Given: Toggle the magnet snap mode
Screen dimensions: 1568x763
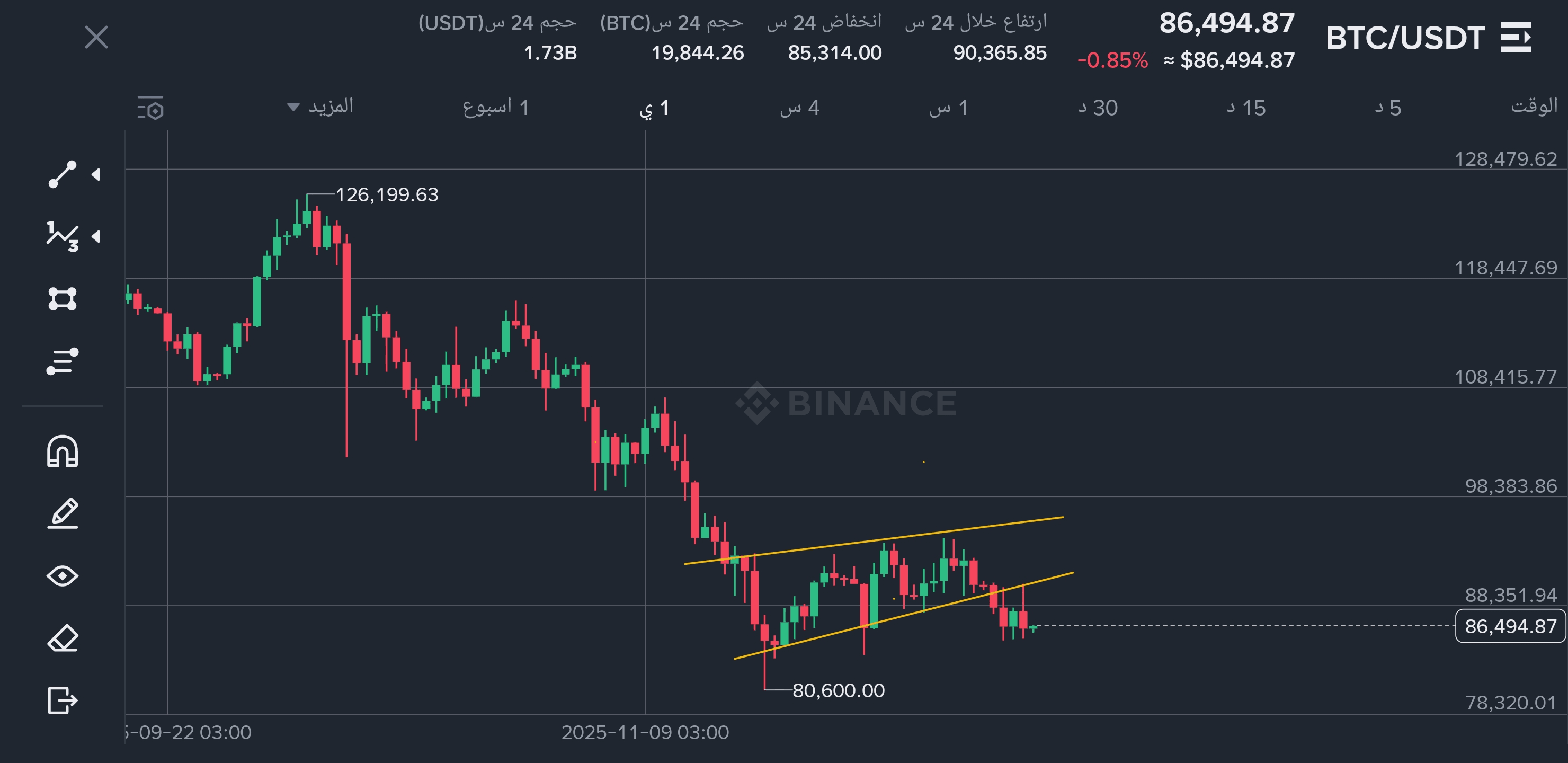Looking at the screenshot, I should [62, 451].
